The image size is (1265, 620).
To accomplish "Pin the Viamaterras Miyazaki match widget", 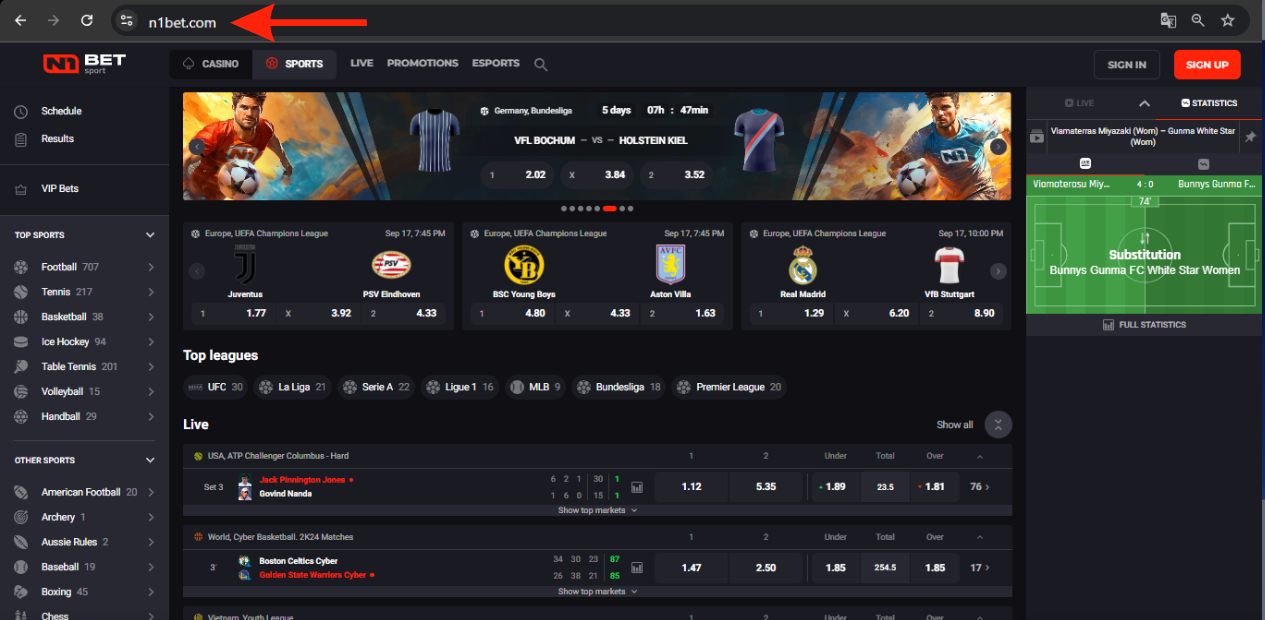I will (1250, 137).
